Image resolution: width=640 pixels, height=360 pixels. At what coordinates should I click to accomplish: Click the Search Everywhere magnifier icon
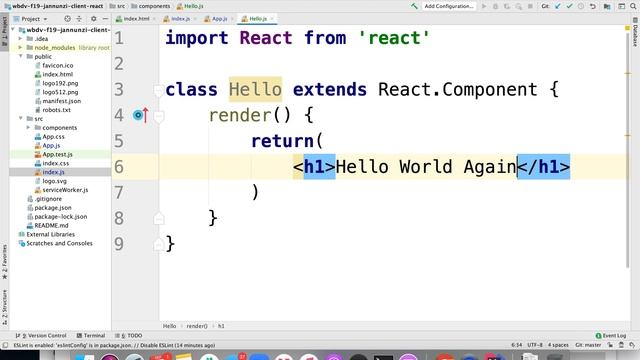633,6
